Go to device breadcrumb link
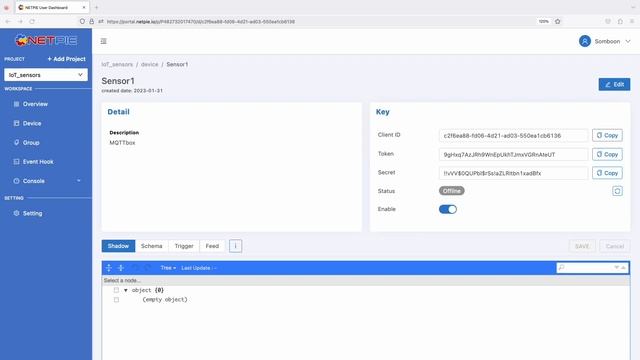Image resolution: width=640 pixels, height=360 pixels. (x=149, y=64)
